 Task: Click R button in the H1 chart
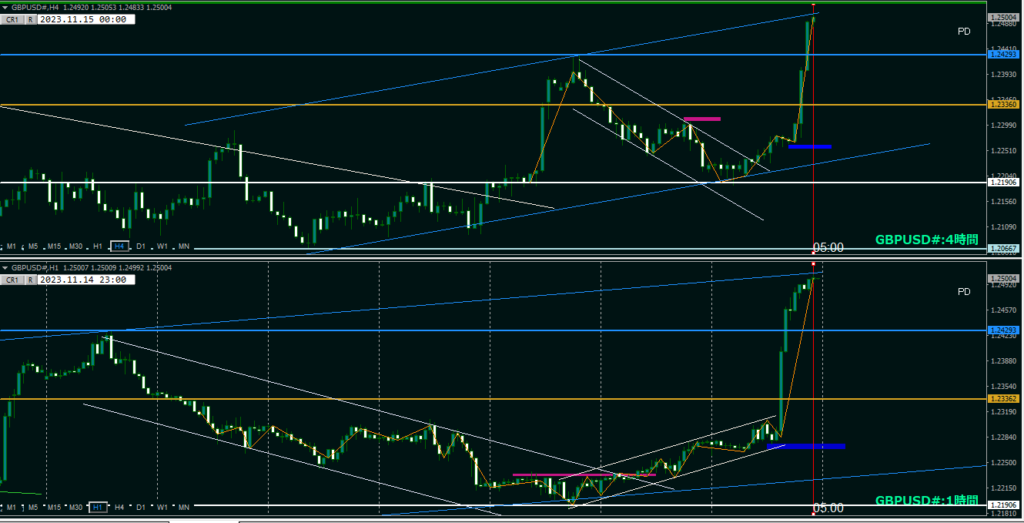tap(31, 279)
